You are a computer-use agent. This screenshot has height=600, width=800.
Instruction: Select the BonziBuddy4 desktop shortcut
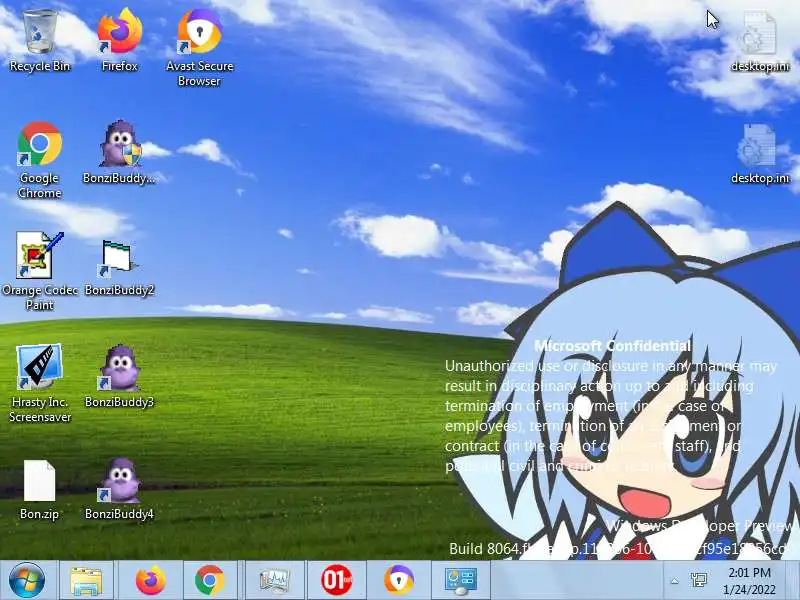pos(119,489)
